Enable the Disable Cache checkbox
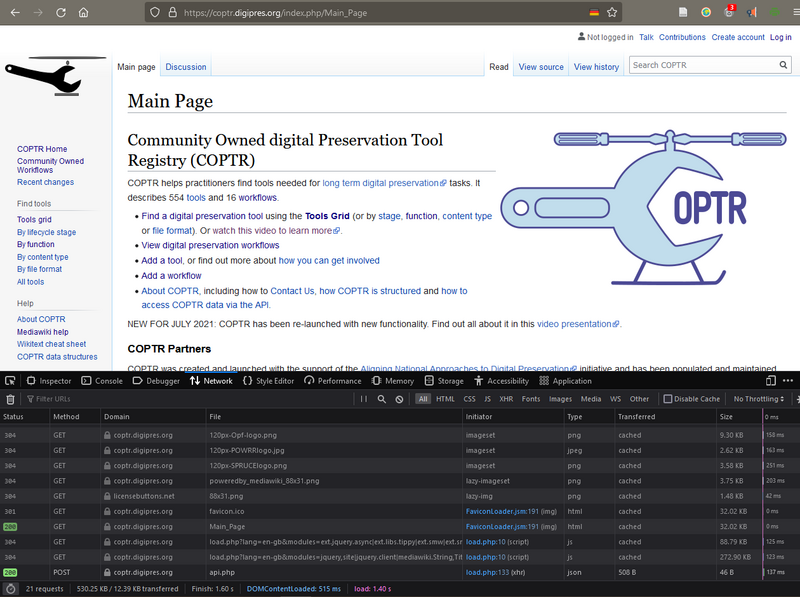The height and width of the screenshot is (597, 800). 669,399
